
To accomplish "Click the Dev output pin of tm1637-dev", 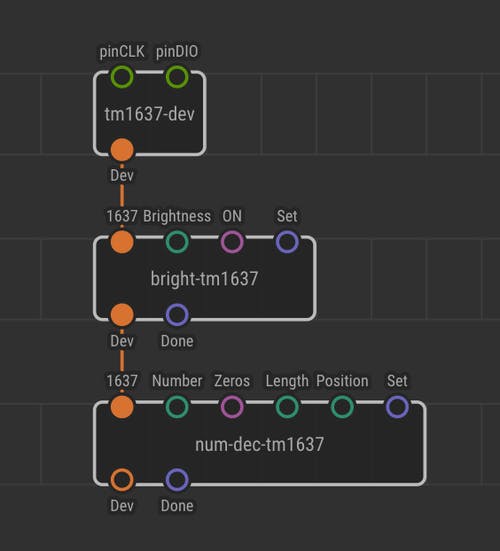I will tap(122, 150).
